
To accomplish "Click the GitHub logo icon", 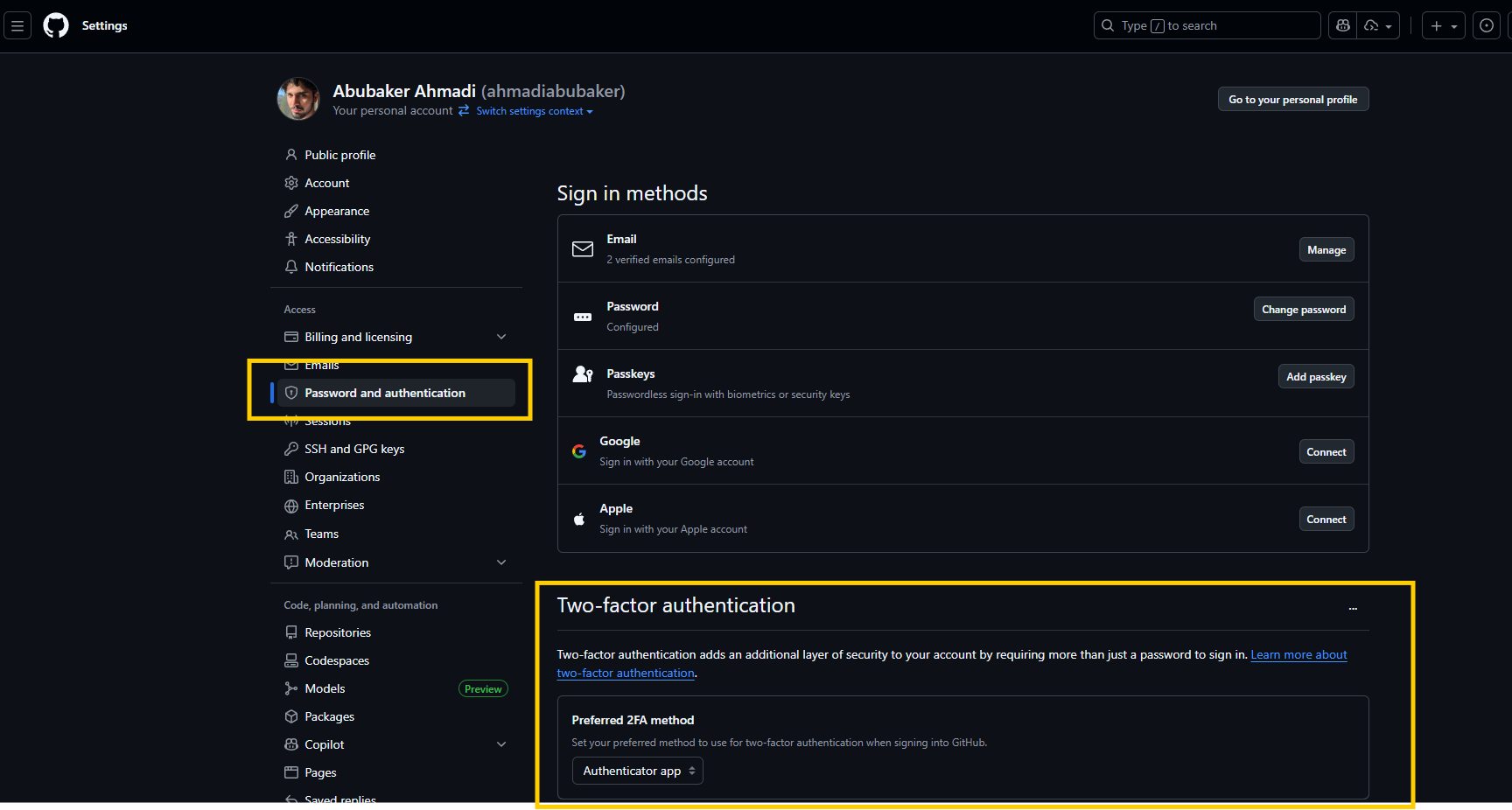I will 56,25.
